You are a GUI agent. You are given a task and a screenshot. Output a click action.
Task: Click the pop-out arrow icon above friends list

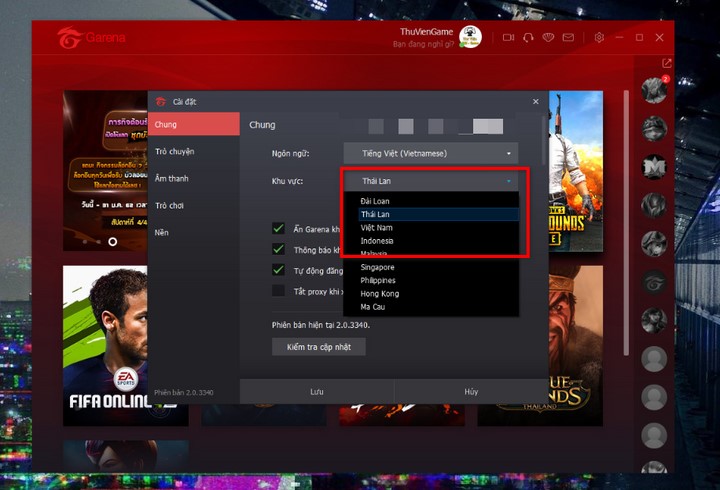[667, 63]
